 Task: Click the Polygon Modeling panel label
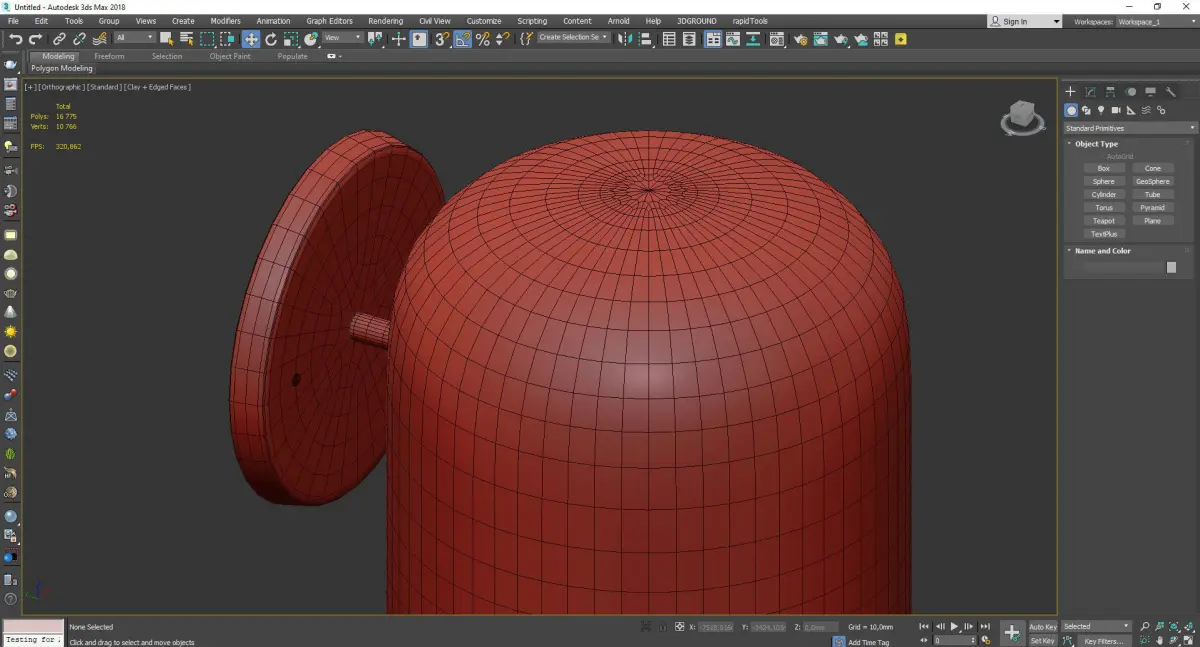pyautogui.click(x=62, y=69)
